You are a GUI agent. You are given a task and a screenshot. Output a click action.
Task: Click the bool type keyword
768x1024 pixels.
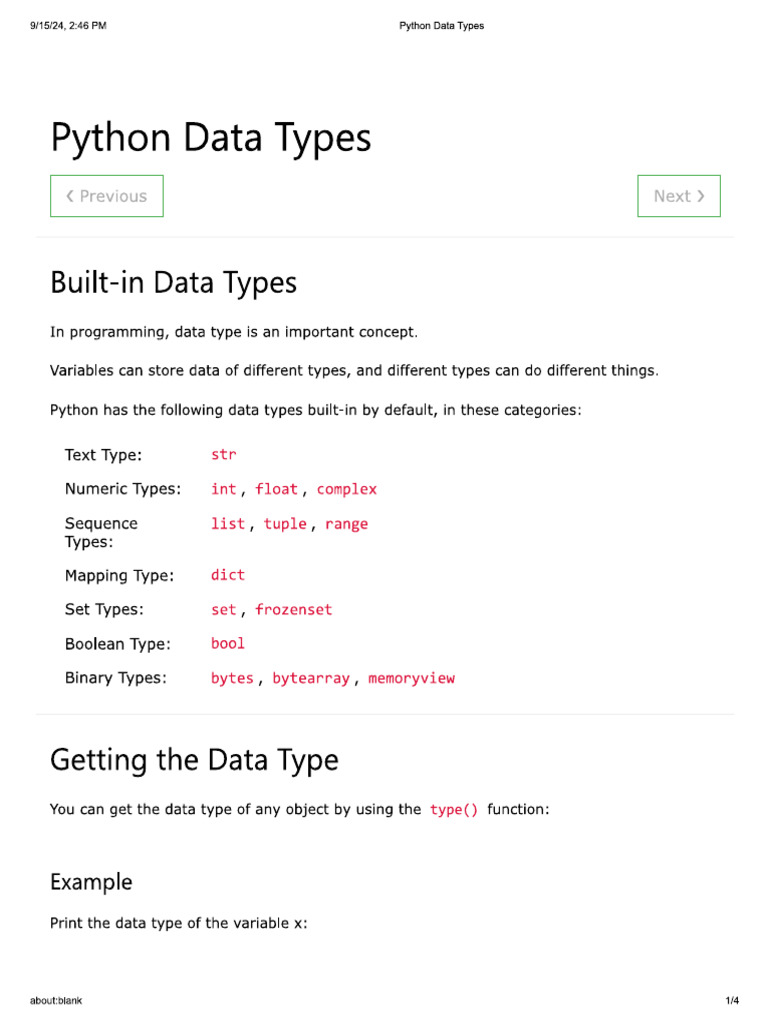[x=228, y=643]
